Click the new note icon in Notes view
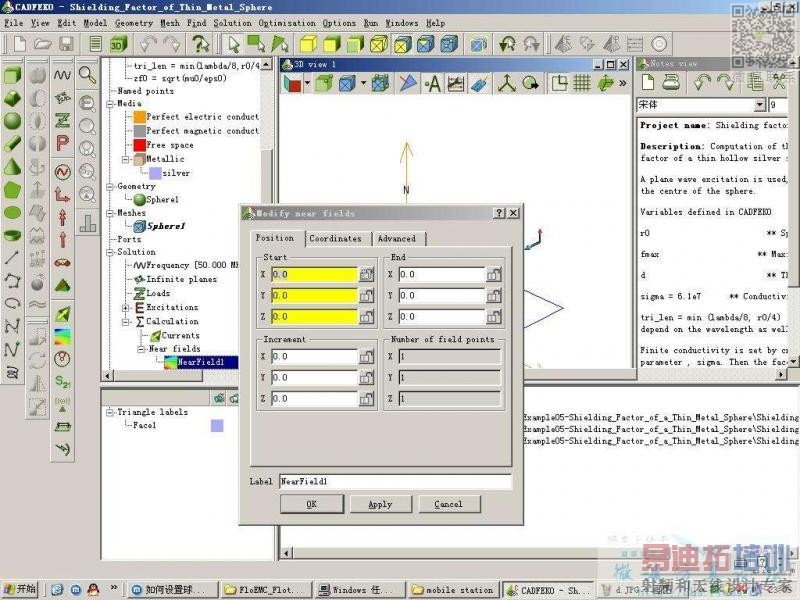Screen dimensions: 800x600 pyautogui.click(x=647, y=82)
